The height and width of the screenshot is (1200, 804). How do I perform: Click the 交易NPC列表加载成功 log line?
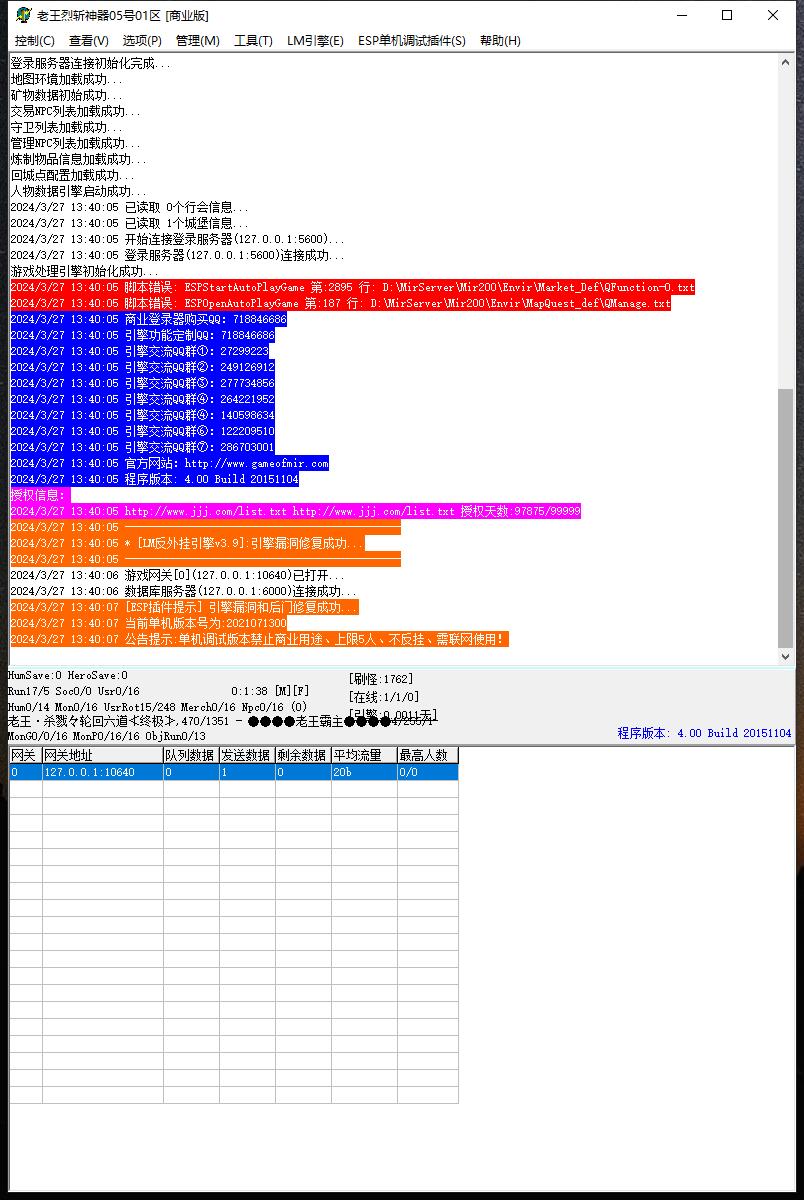coord(75,111)
